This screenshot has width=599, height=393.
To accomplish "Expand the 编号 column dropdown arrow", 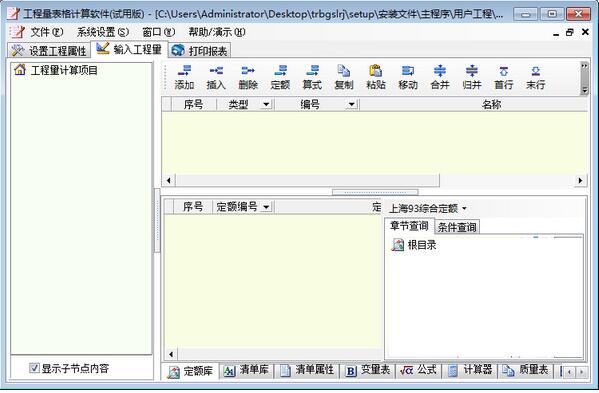I will (351, 104).
